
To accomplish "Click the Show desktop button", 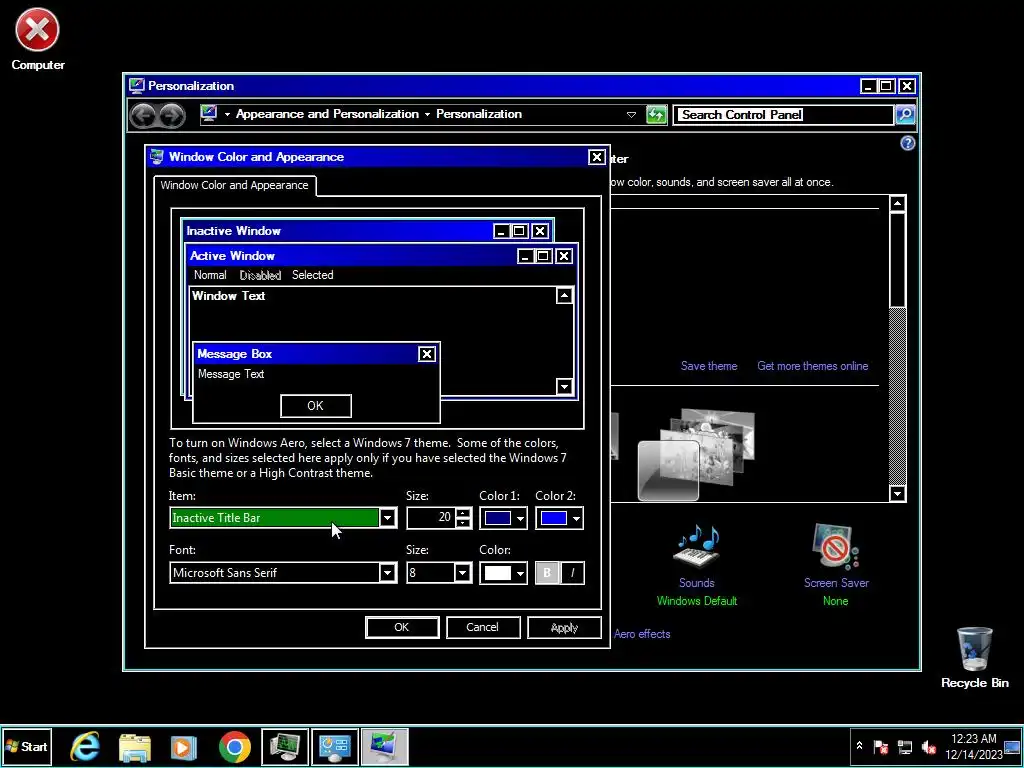I will 1013,746.
